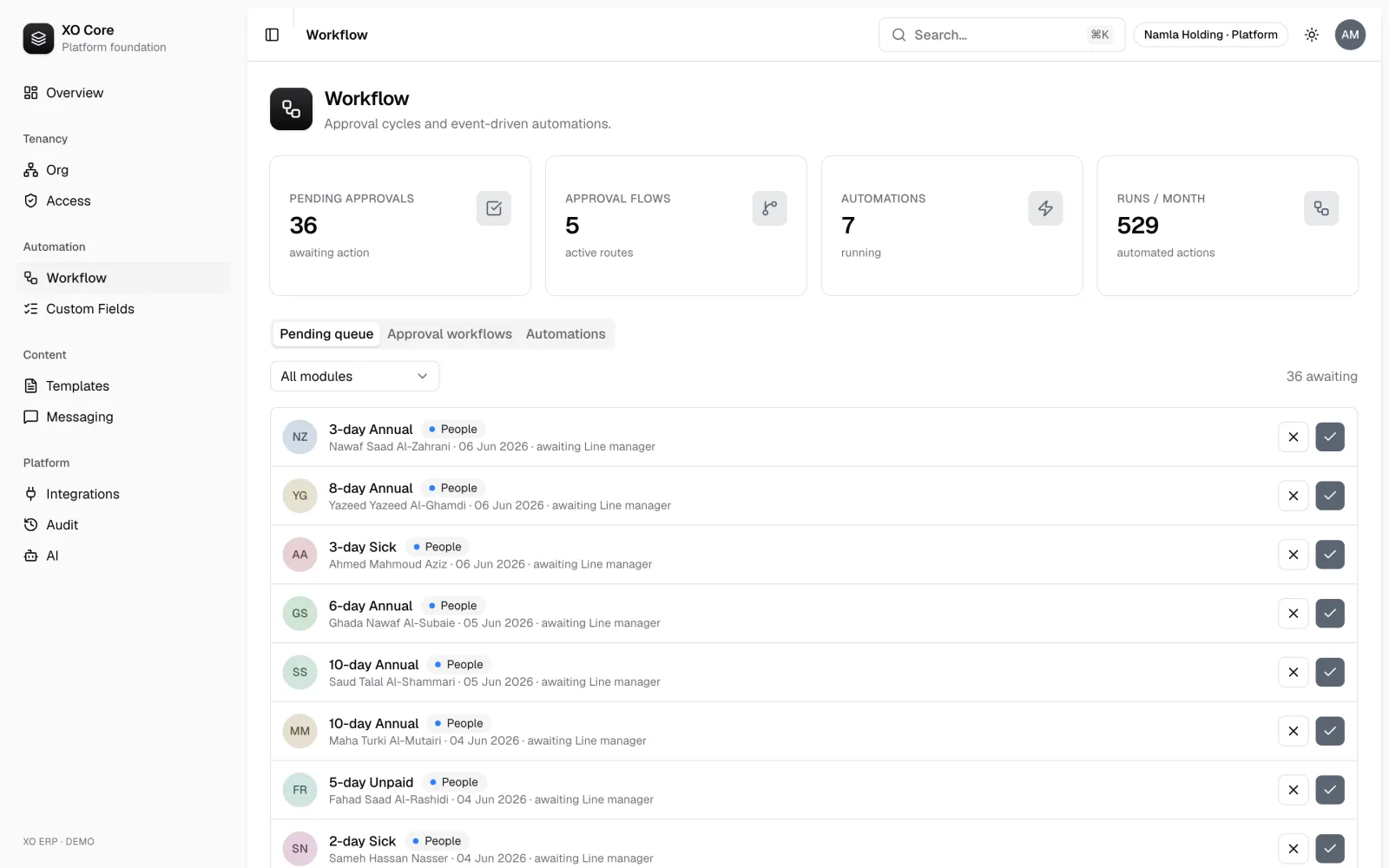Switch to the Automations tab
Image resolution: width=1389 pixels, height=868 pixels.
[x=565, y=334]
